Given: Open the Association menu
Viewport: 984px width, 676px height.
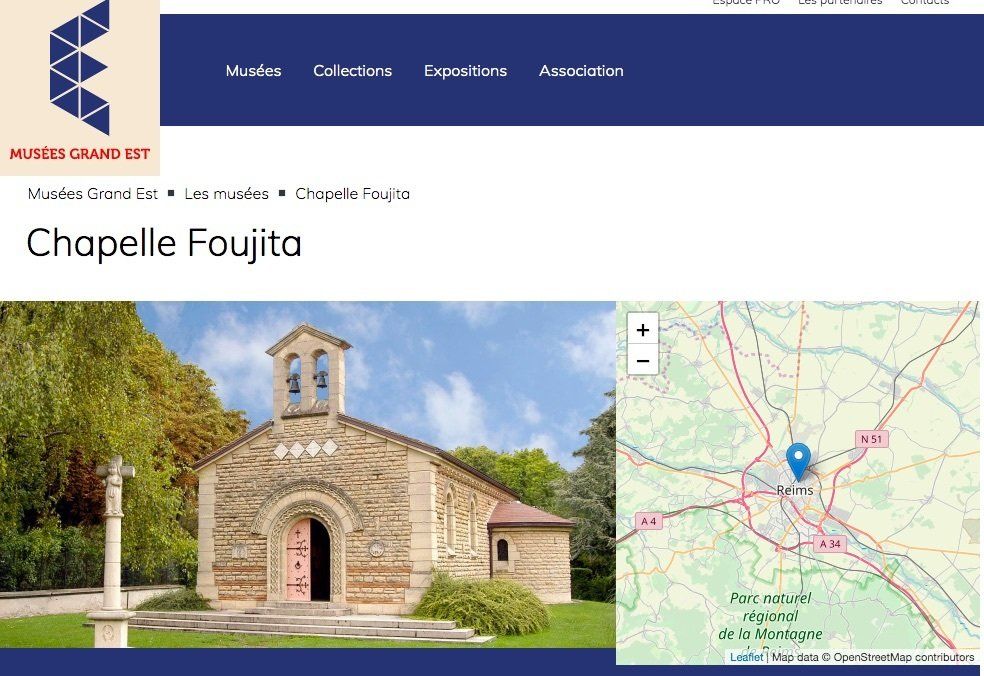Looking at the screenshot, I should point(581,71).
